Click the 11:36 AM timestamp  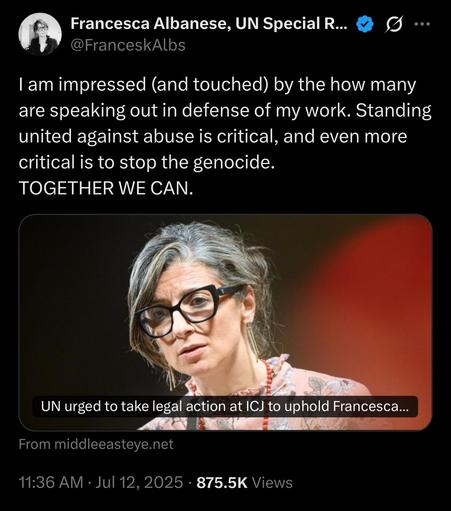(x=51, y=482)
